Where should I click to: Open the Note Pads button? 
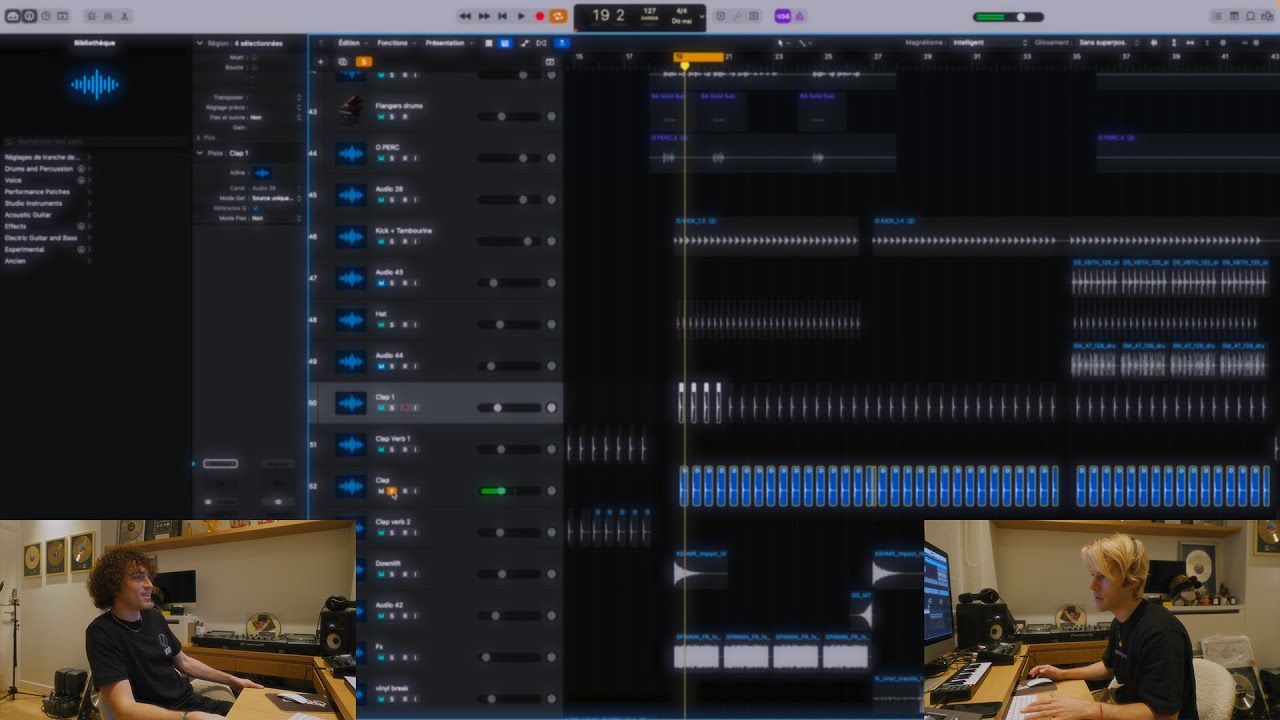pyautogui.click(x=1234, y=16)
